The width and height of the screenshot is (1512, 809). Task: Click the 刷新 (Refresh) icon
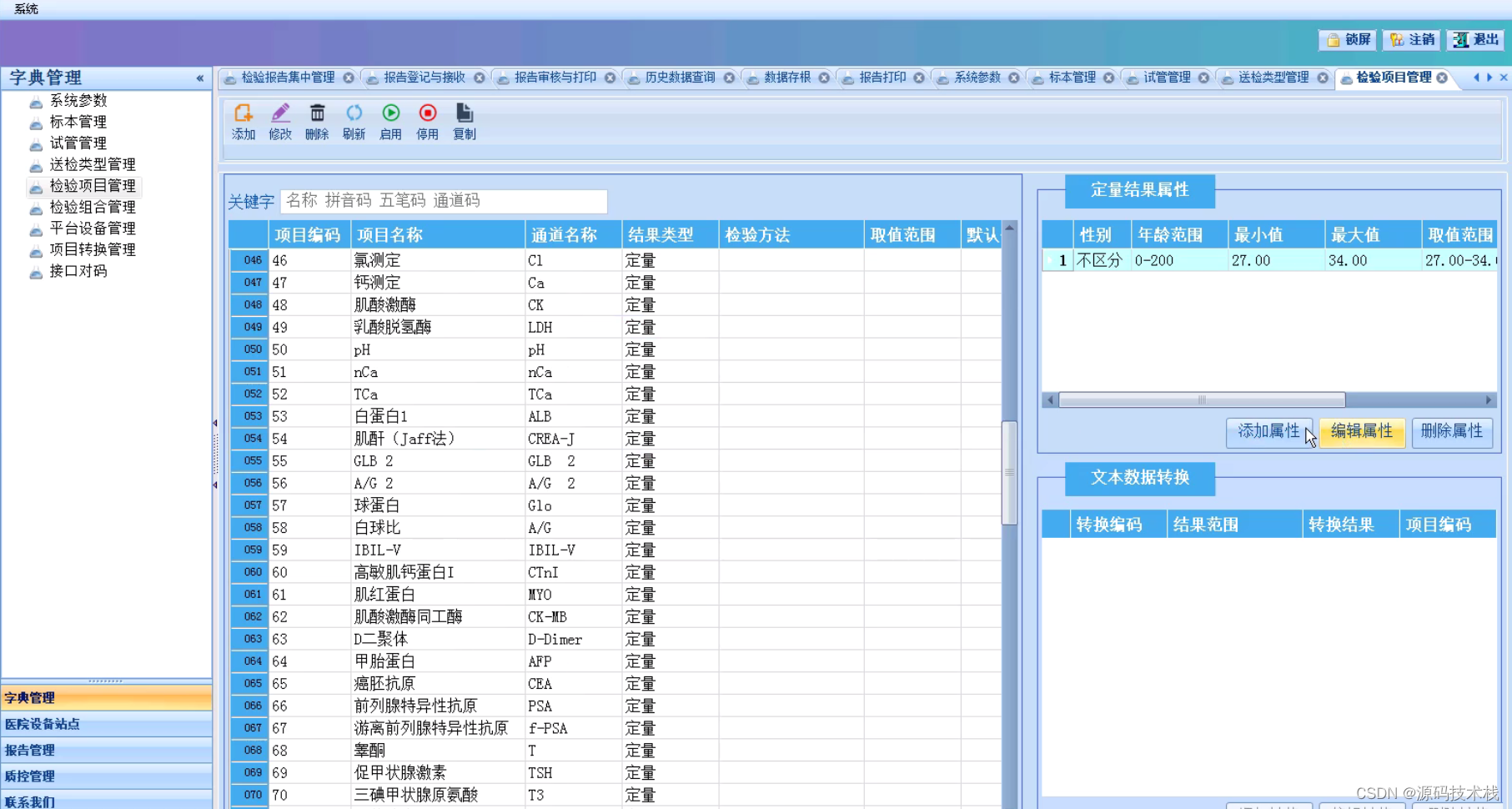tap(354, 122)
